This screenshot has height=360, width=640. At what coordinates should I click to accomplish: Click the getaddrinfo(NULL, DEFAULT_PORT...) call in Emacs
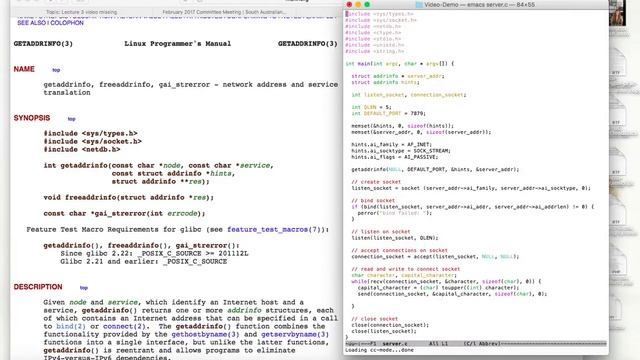(x=435, y=169)
